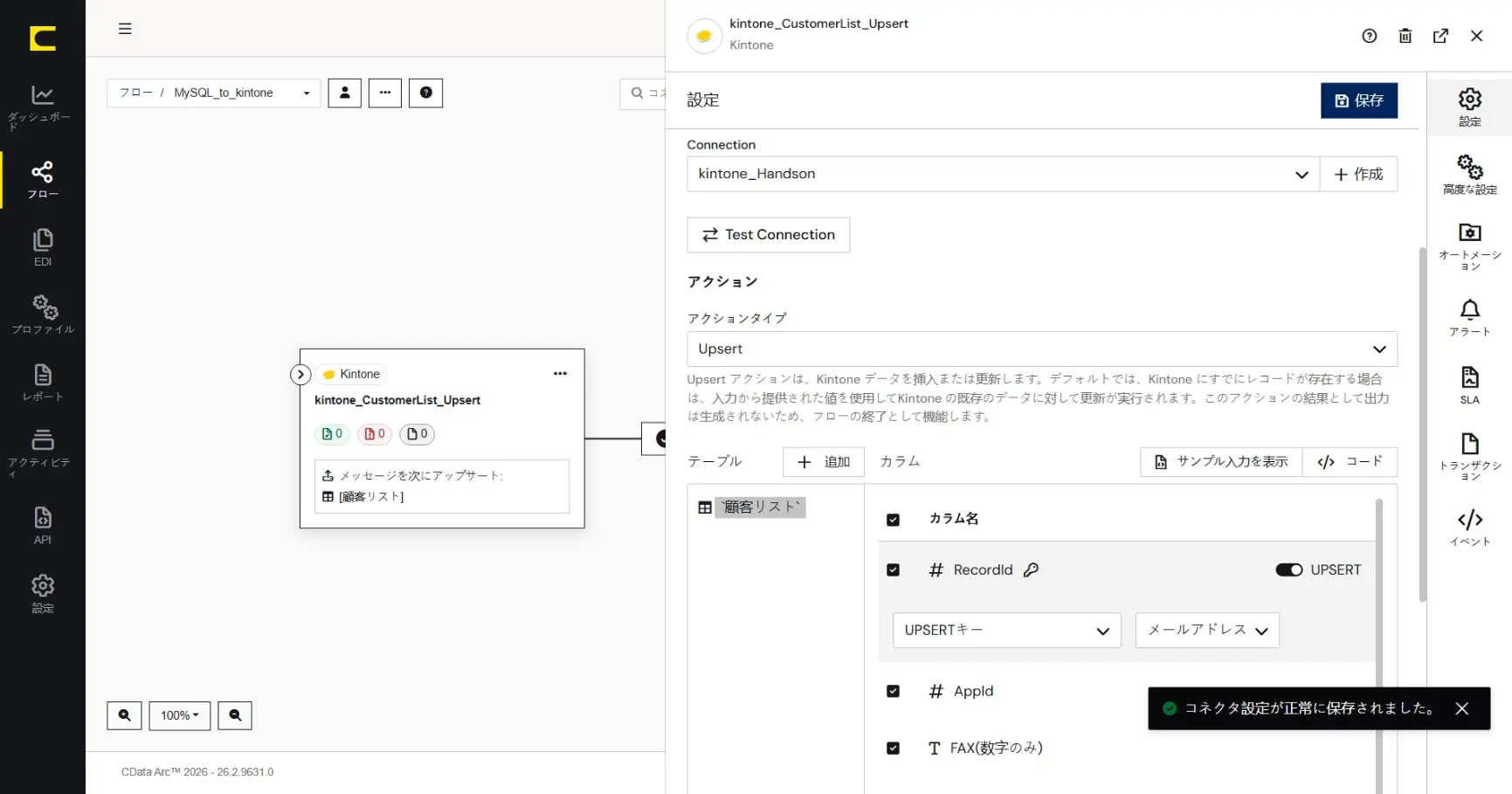Screen dimensions: 1512x794
Task: Open the Kintone connector card ellipsis menu
Action: click(x=560, y=374)
